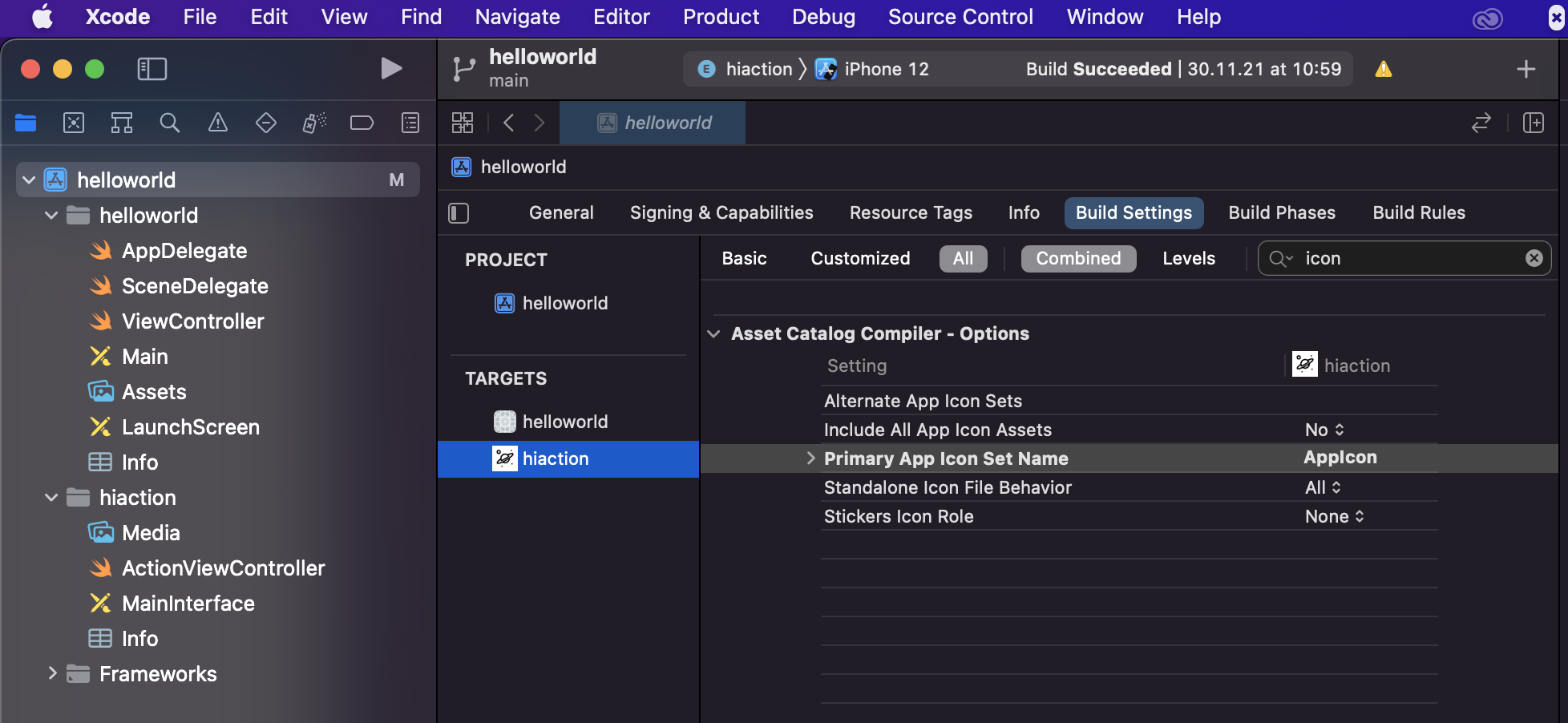Collapse the hiaction group folder
Image resolution: width=1568 pixels, height=723 pixels.
[x=51, y=497]
